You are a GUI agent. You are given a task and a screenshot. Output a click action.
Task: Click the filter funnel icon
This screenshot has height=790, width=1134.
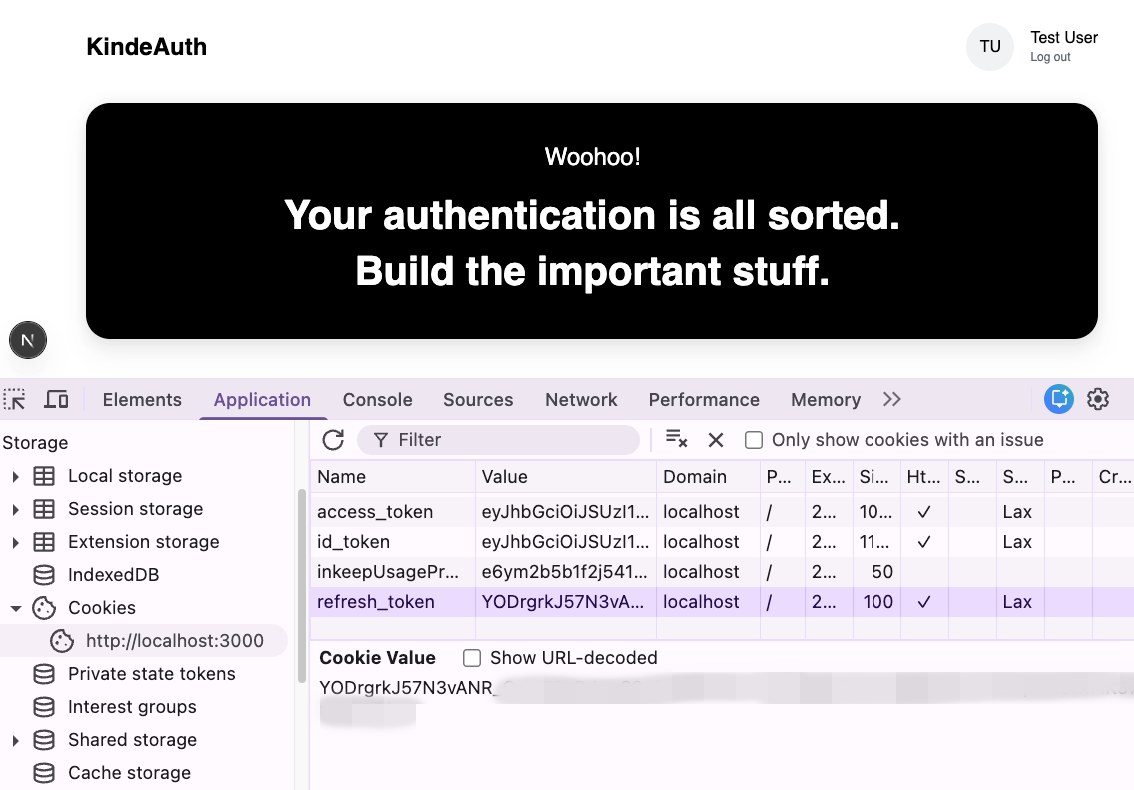(x=383, y=440)
